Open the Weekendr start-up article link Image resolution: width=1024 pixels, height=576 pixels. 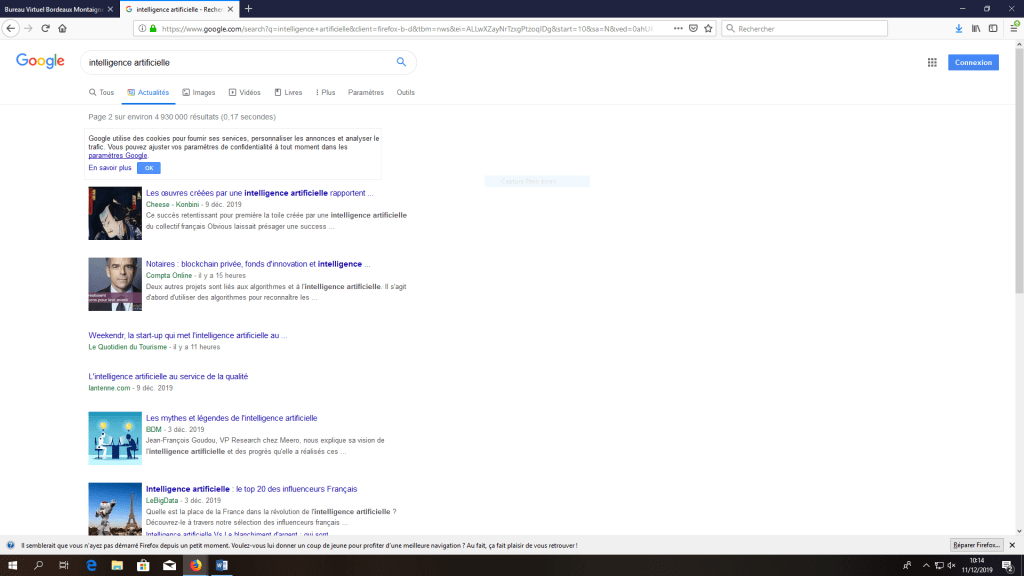point(188,335)
